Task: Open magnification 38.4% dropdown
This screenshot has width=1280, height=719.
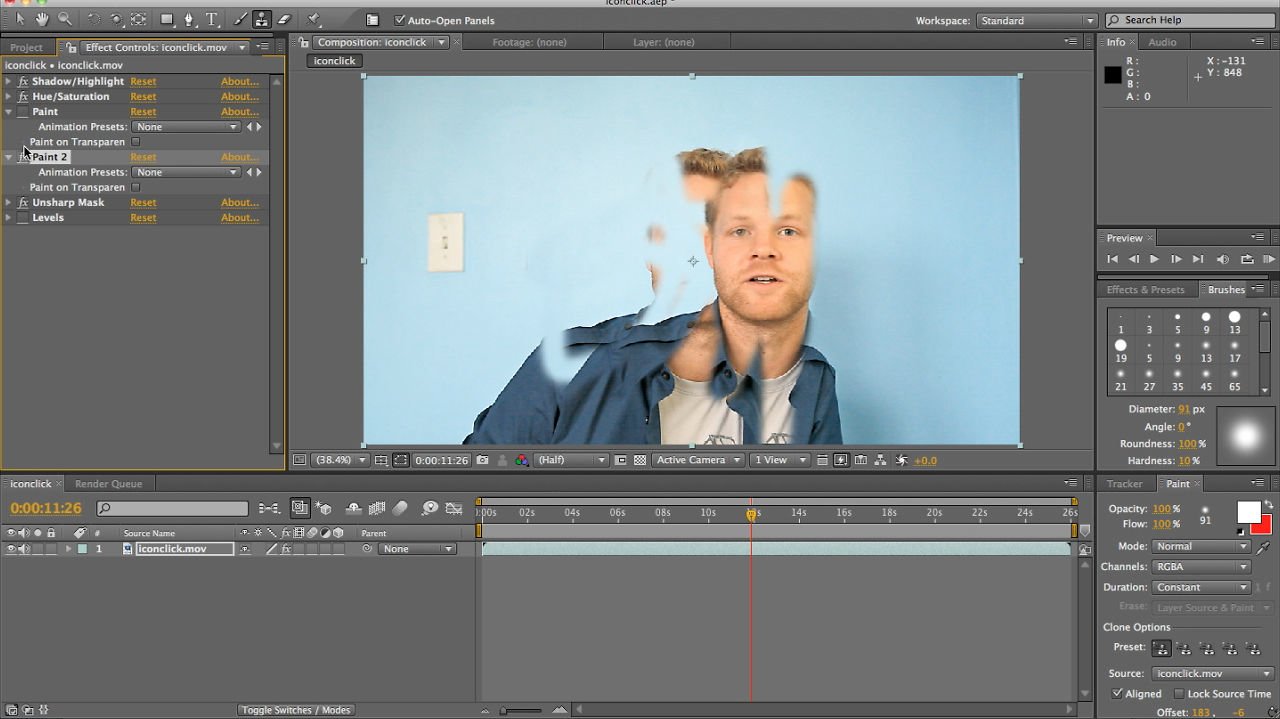Action: click(x=340, y=460)
